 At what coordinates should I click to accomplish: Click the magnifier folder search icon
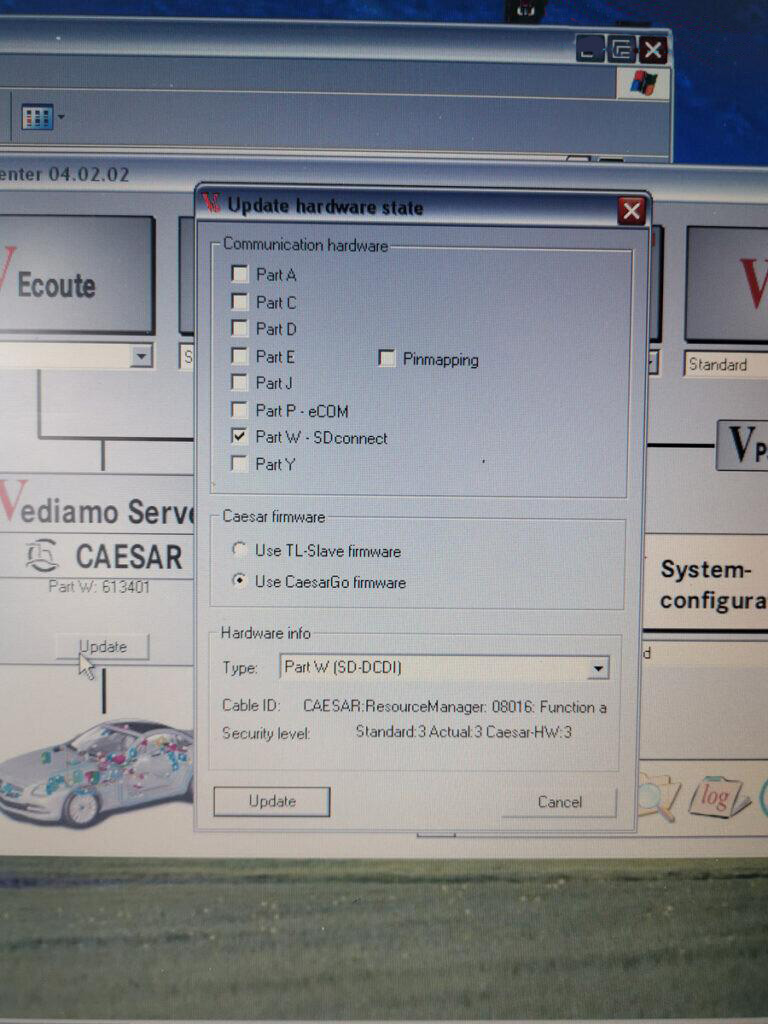[658, 797]
